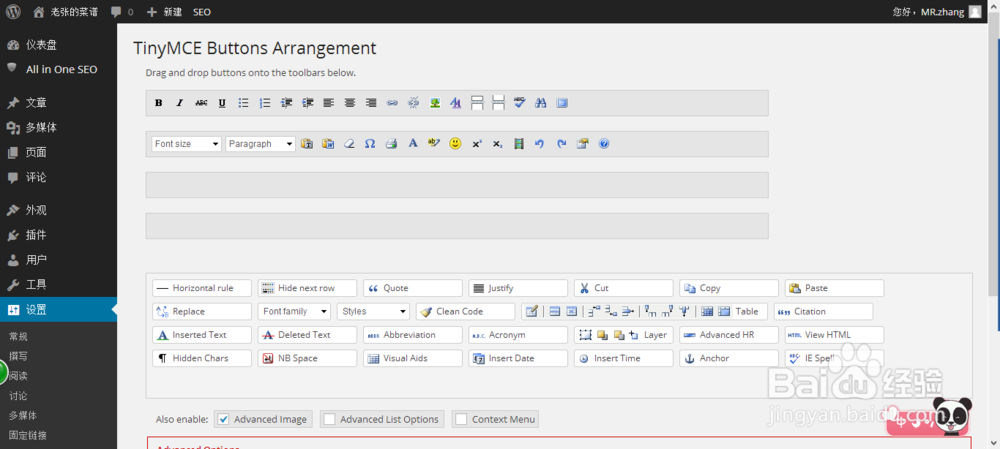Open the 撰写 writing settings submenu
Viewport: 1000px width, 449px height.
[18, 357]
